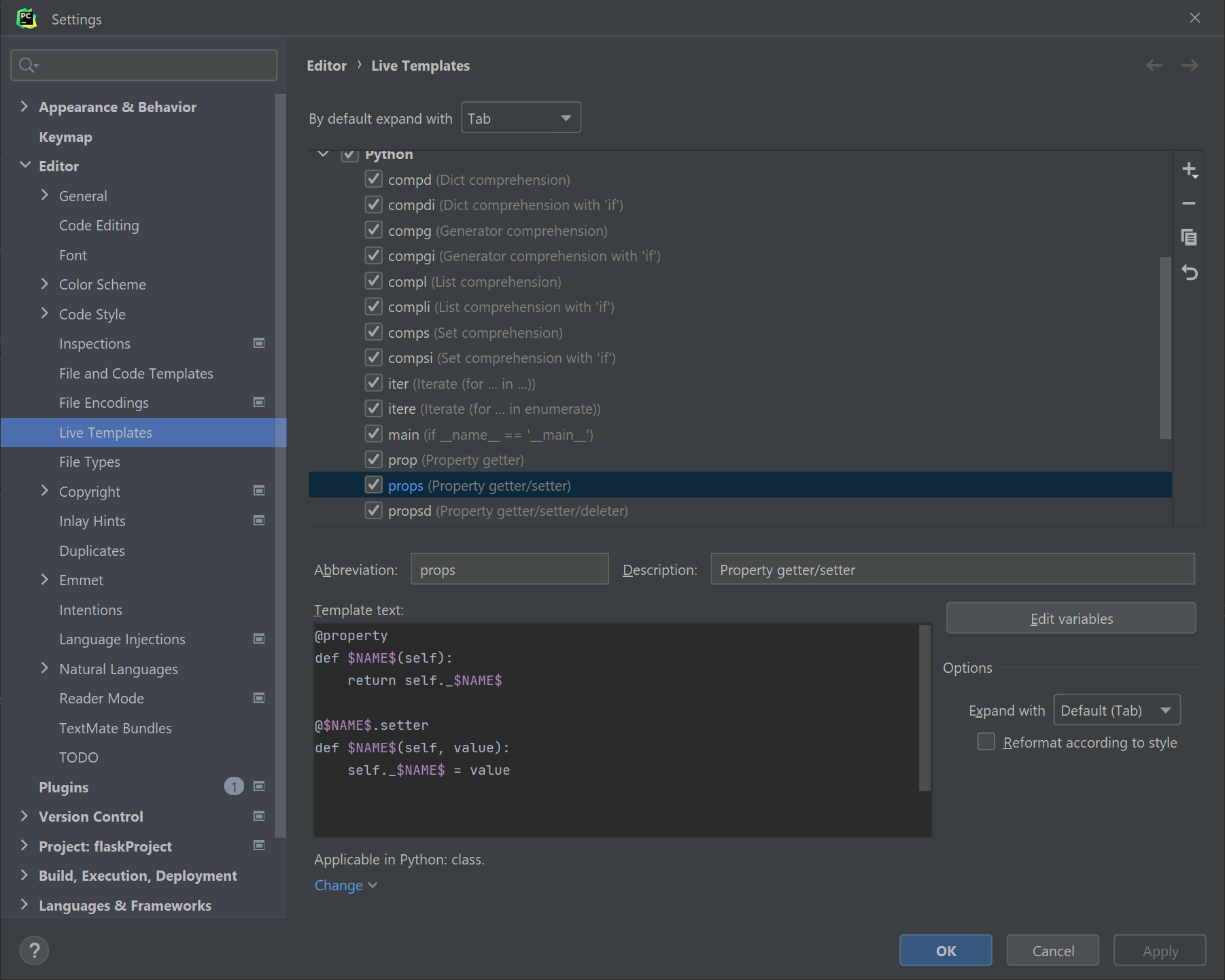The width and height of the screenshot is (1225, 980).
Task: Expand the Natural Languages subsection
Action: click(45, 668)
